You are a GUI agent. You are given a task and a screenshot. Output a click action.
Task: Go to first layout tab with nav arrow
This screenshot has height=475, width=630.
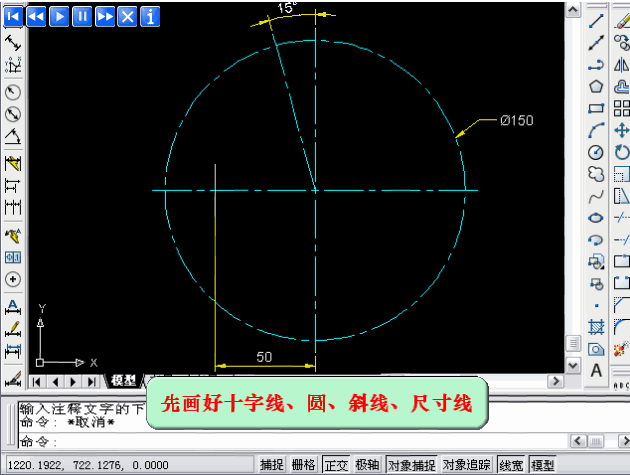tap(36, 382)
